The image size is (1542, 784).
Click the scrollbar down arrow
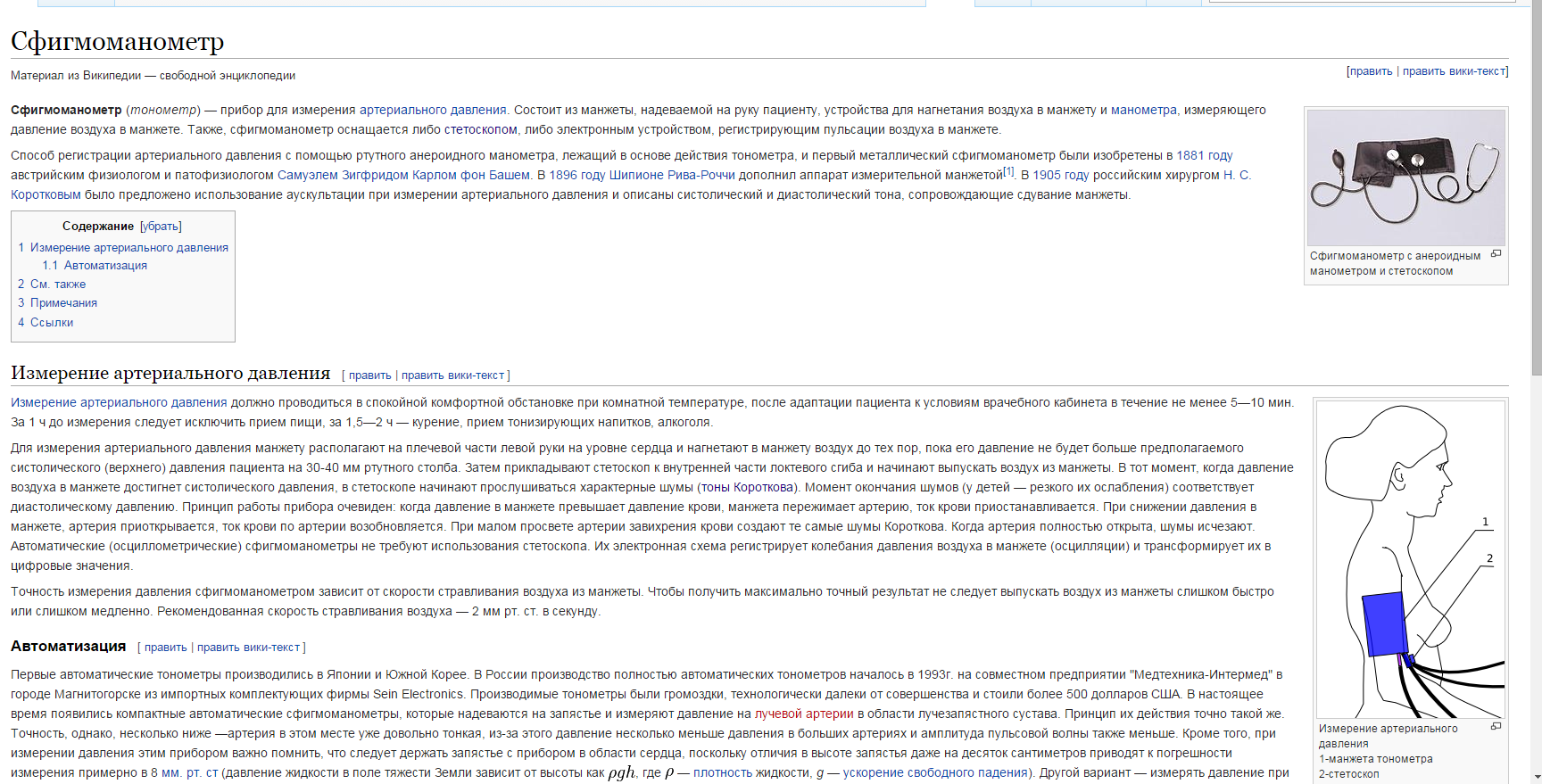click(1535, 777)
